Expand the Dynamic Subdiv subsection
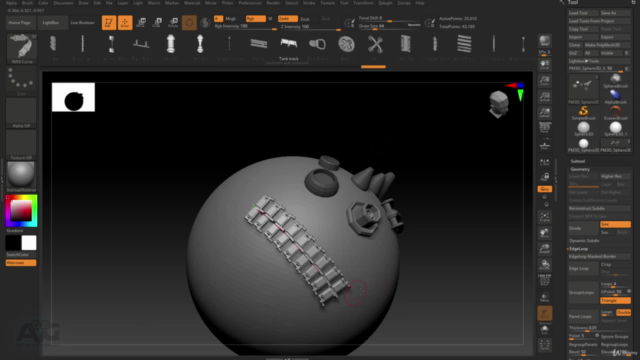The height and width of the screenshot is (360, 640). coord(584,241)
